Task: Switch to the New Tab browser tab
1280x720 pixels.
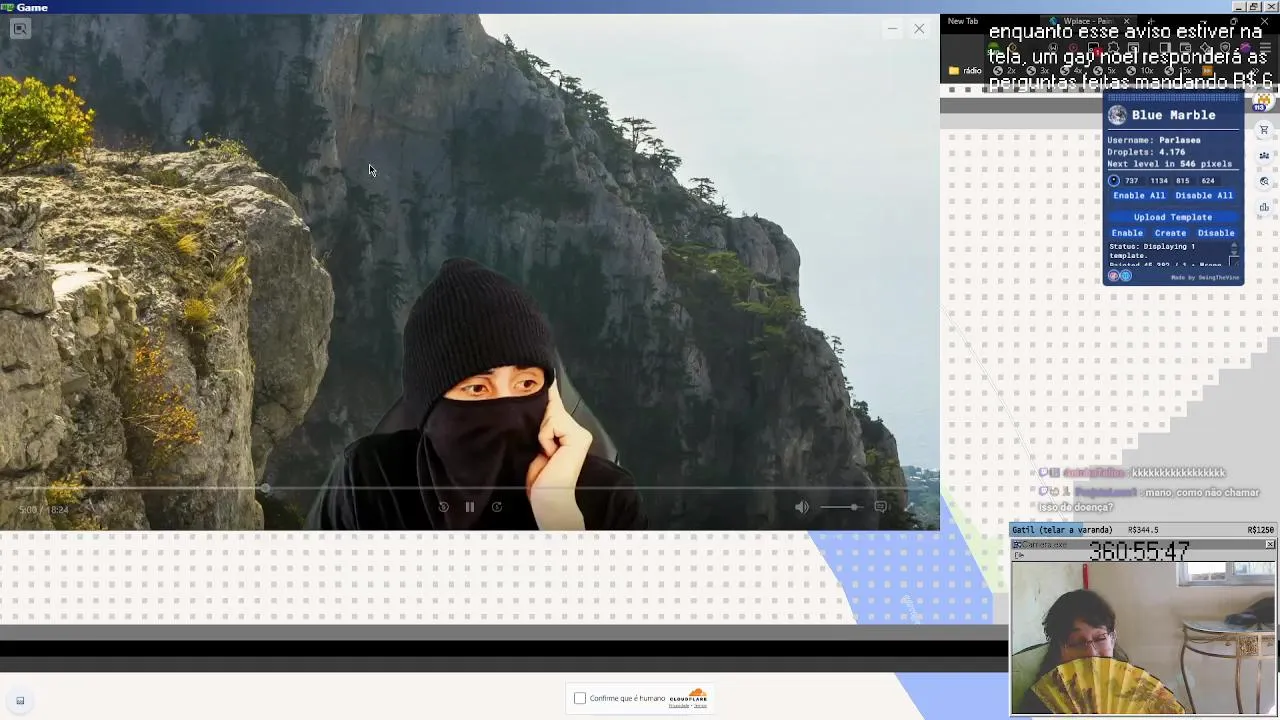Action: 963,21
